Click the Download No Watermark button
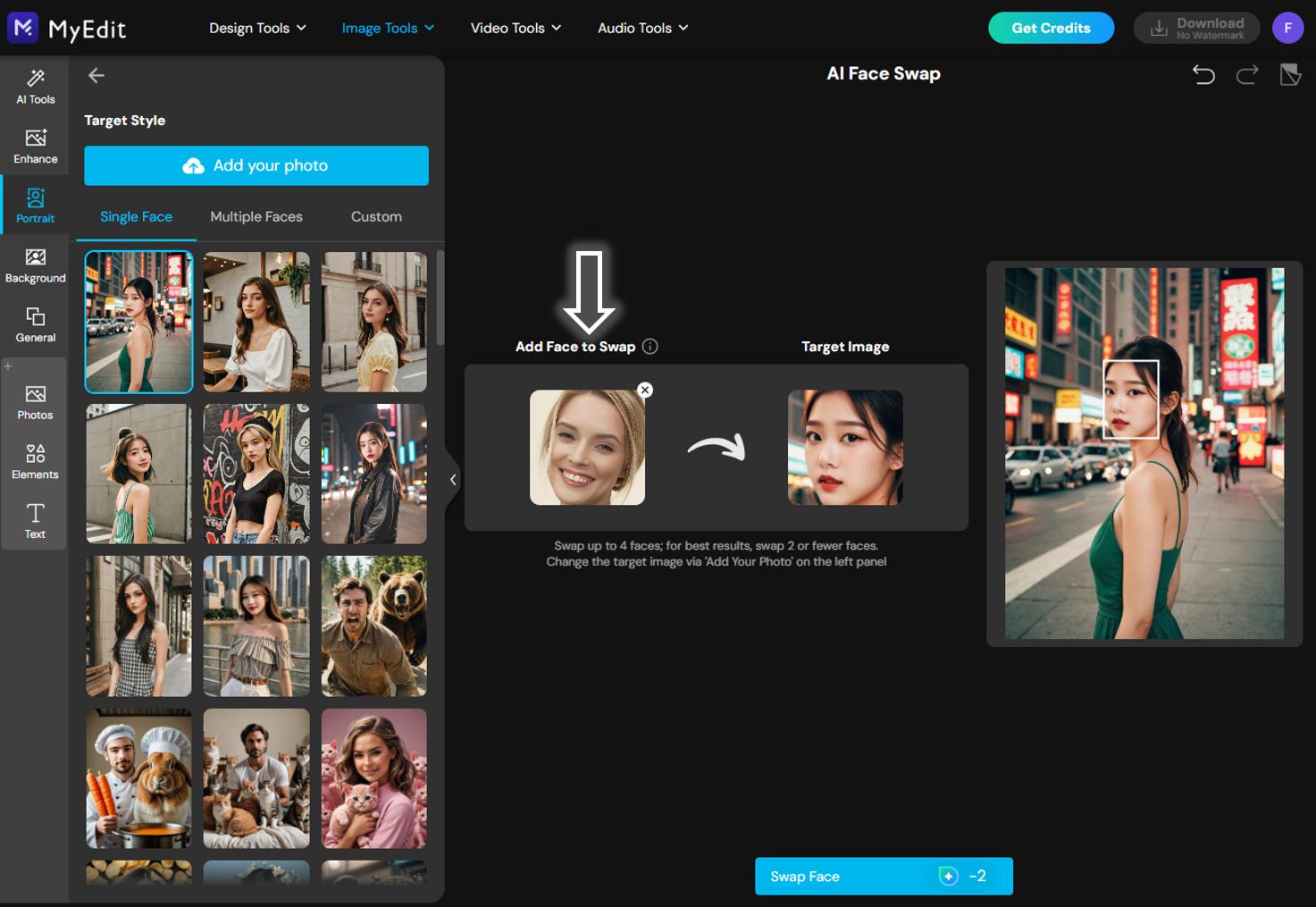 pyautogui.click(x=1196, y=28)
